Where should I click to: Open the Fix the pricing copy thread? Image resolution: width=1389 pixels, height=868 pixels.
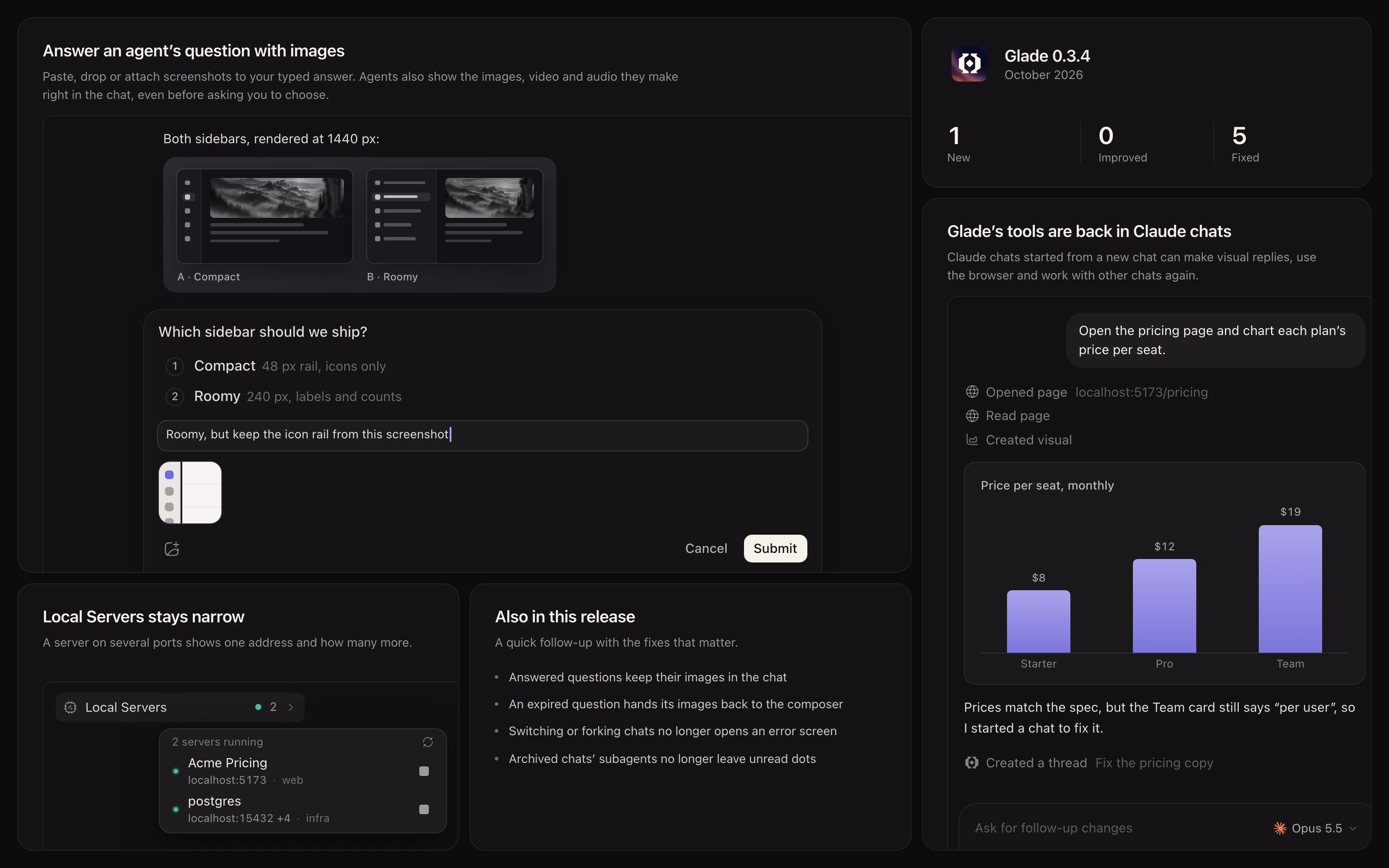pos(1154,763)
